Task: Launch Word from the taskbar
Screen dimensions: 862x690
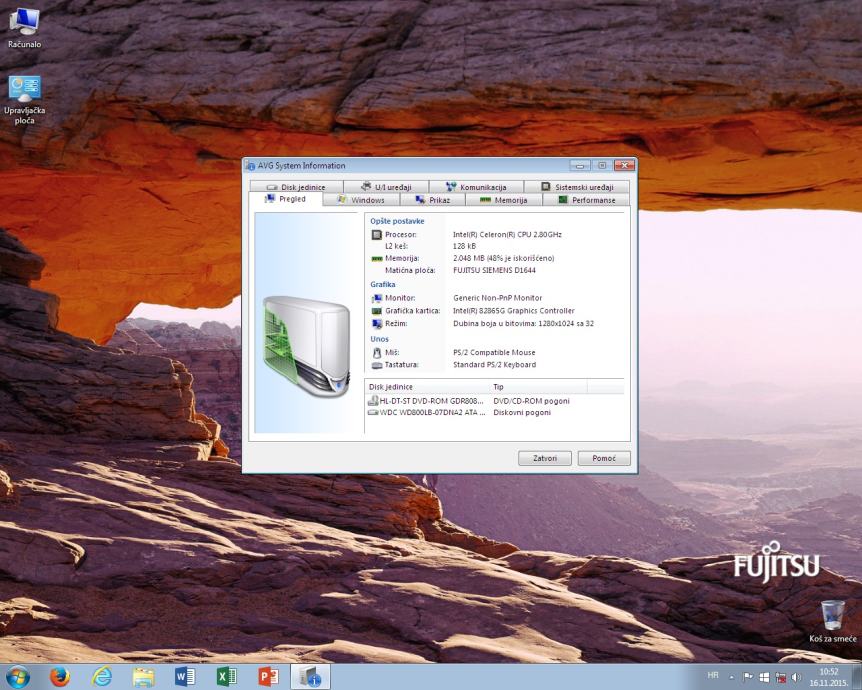Action: 185,677
